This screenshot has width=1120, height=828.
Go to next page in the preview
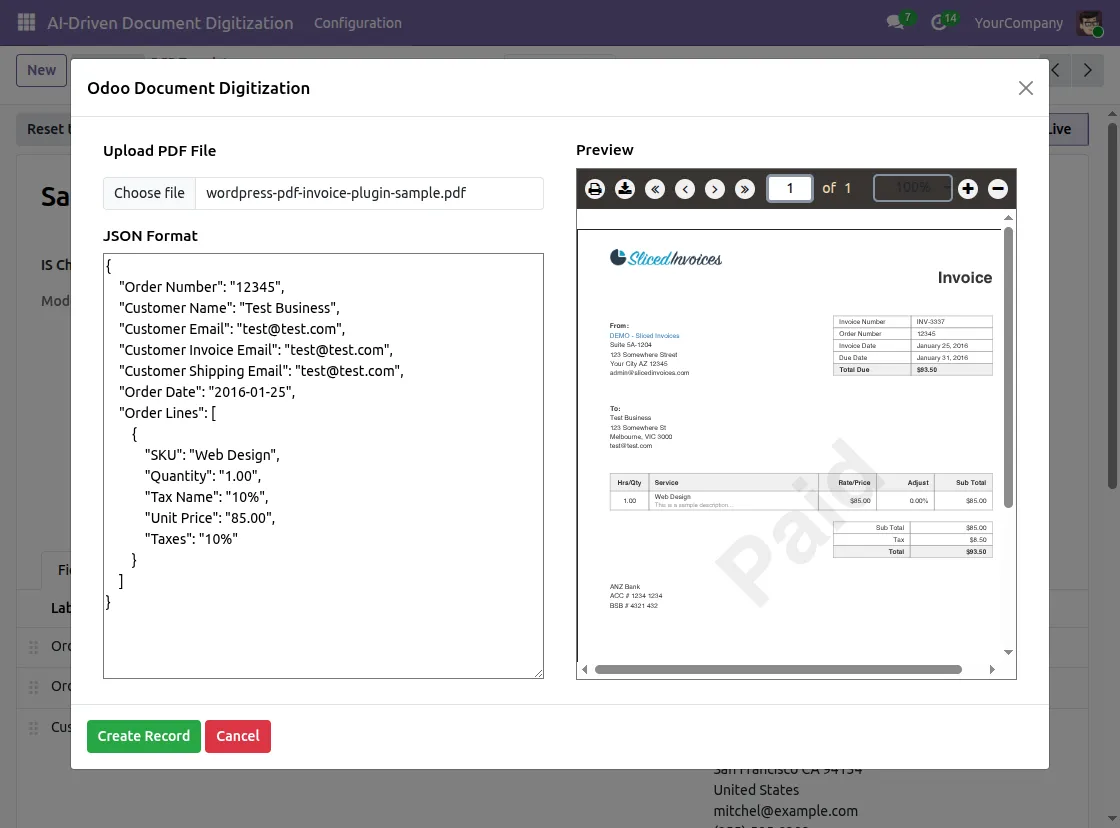(715, 189)
